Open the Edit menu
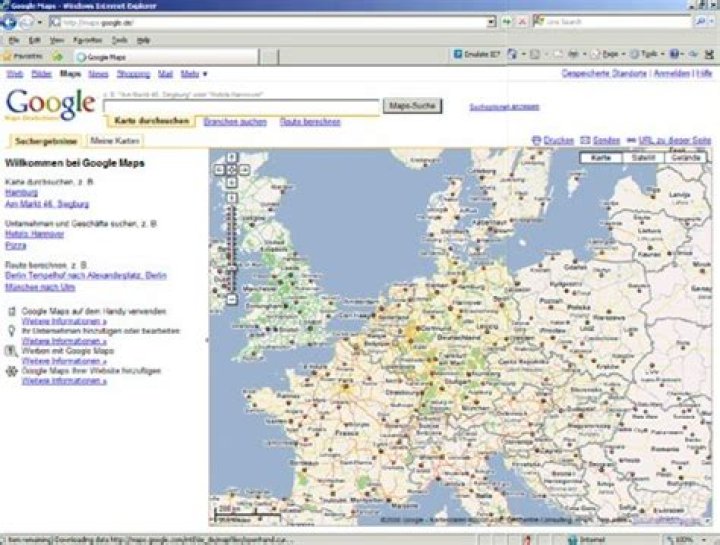 pyautogui.click(x=34, y=40)
